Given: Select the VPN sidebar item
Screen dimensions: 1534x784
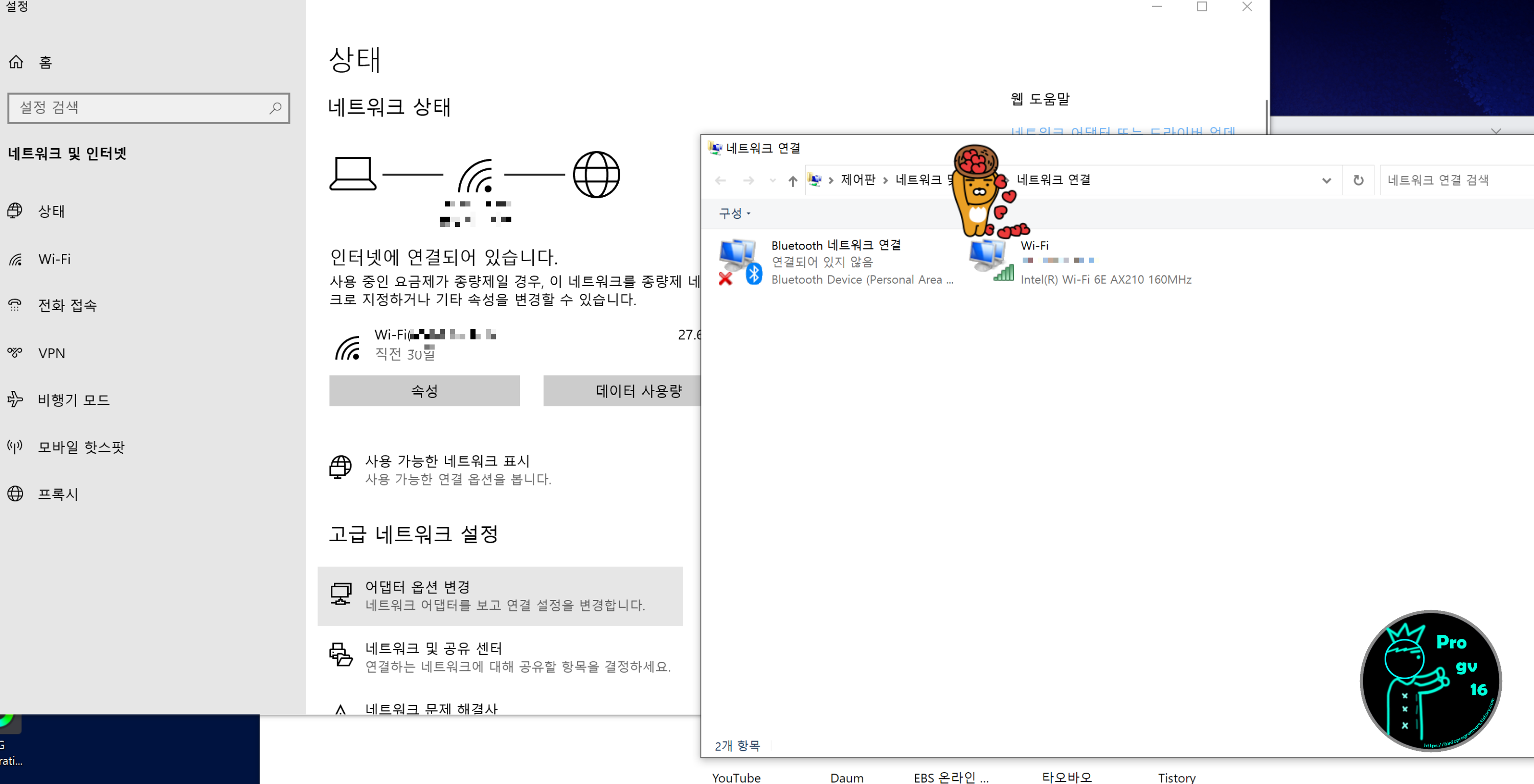Looking at the screenshot, I should [51, 353].
